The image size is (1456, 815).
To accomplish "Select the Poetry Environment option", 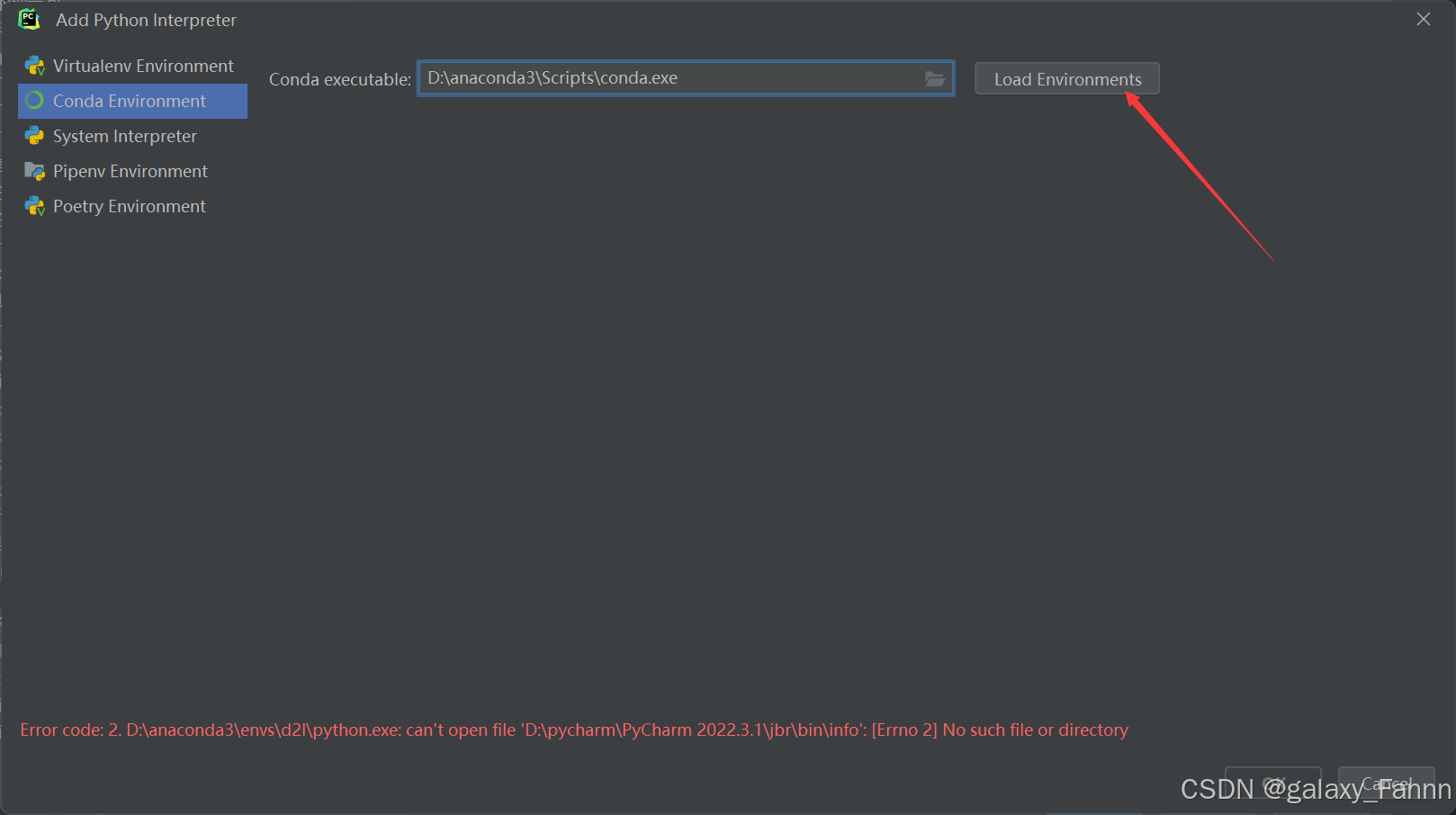I will point(129,206).
